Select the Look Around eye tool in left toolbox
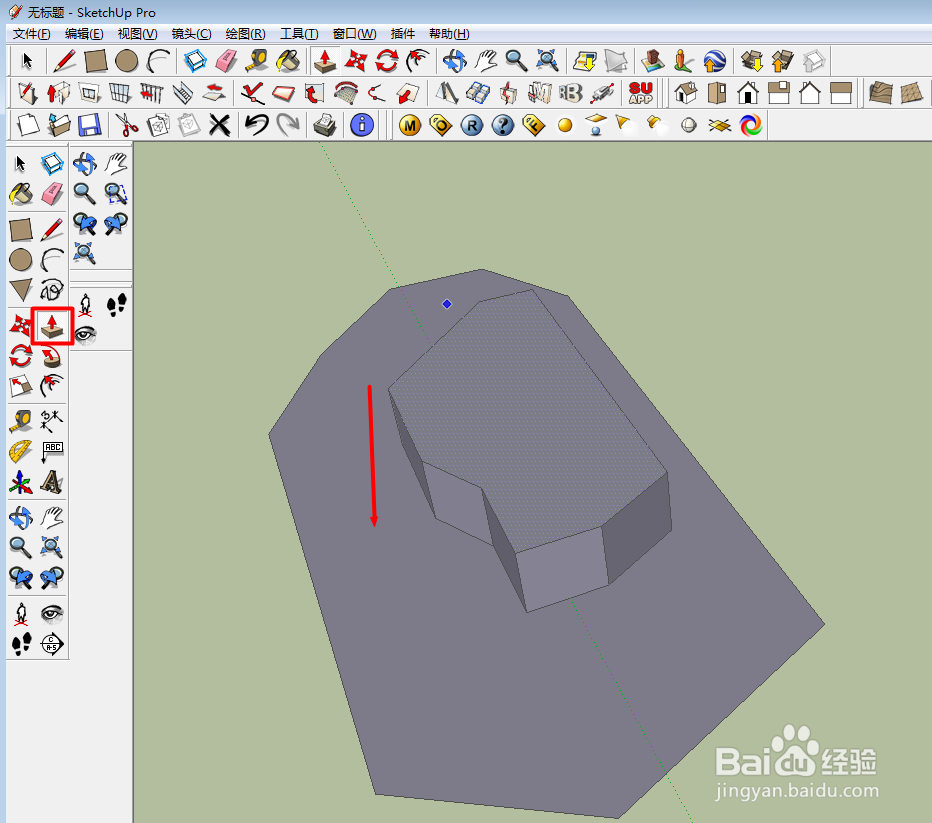 (x=52, y=614)
